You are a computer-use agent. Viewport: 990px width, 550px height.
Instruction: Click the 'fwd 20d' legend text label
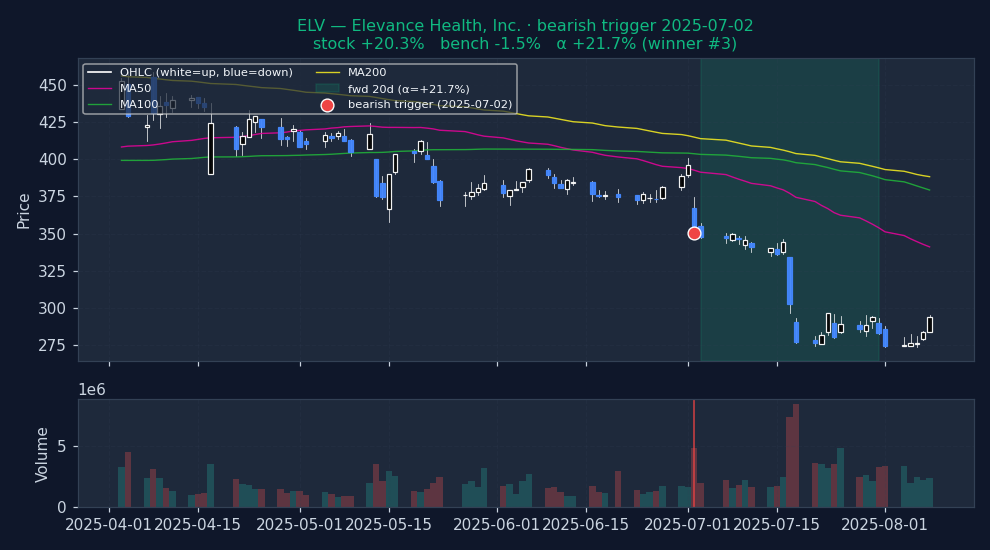coord(408,89)
